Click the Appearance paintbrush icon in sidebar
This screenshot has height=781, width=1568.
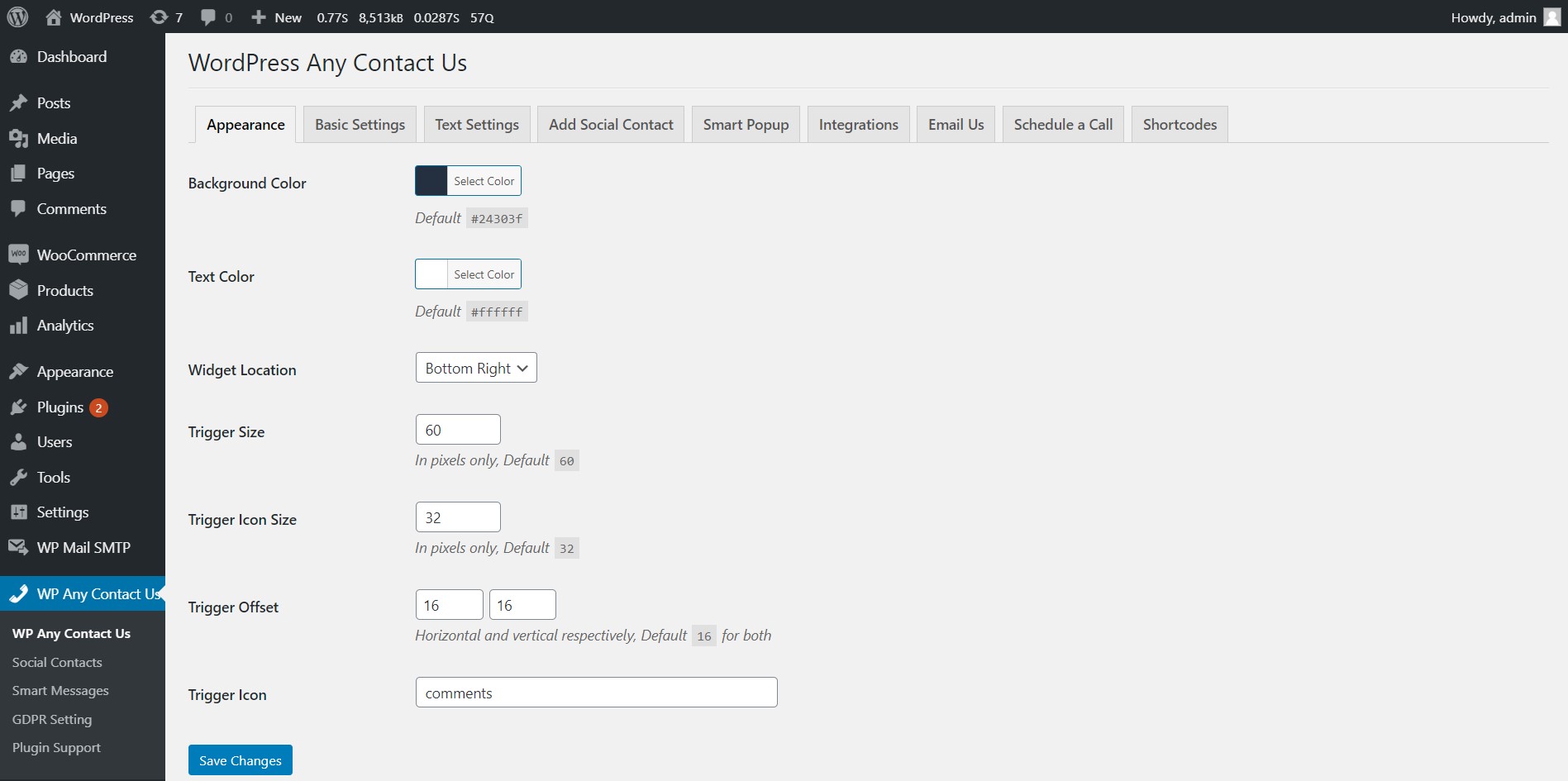[18, 372]
